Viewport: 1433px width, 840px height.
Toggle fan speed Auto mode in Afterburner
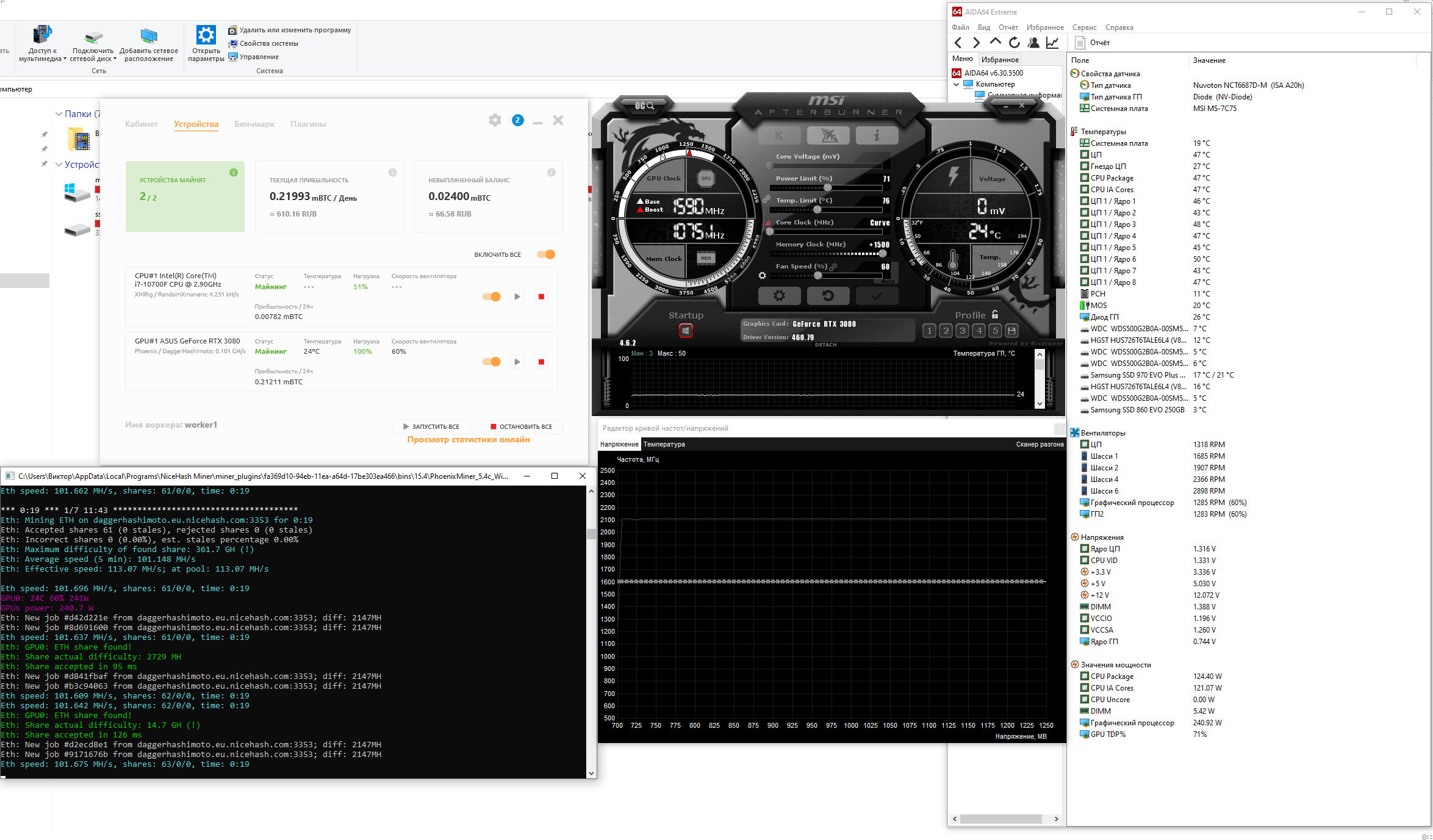[888, 281]
